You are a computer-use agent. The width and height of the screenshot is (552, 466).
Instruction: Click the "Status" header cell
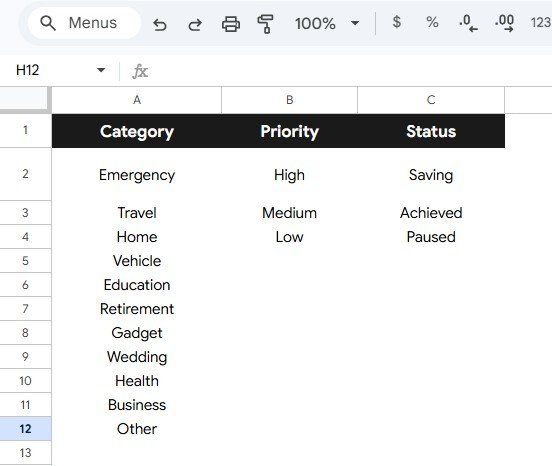431,131
